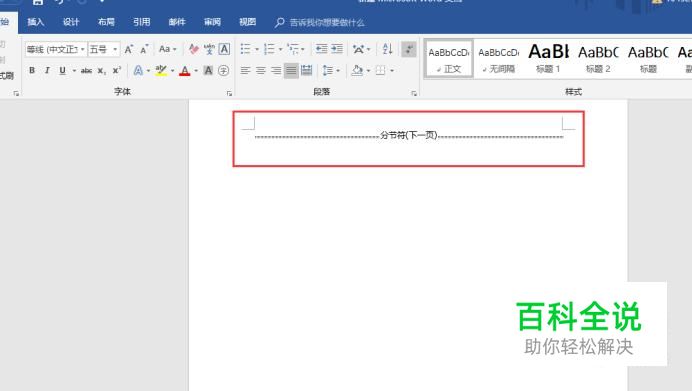Increase paragraph indent
This screenshot has height=391, width=692.
point(337,49)
